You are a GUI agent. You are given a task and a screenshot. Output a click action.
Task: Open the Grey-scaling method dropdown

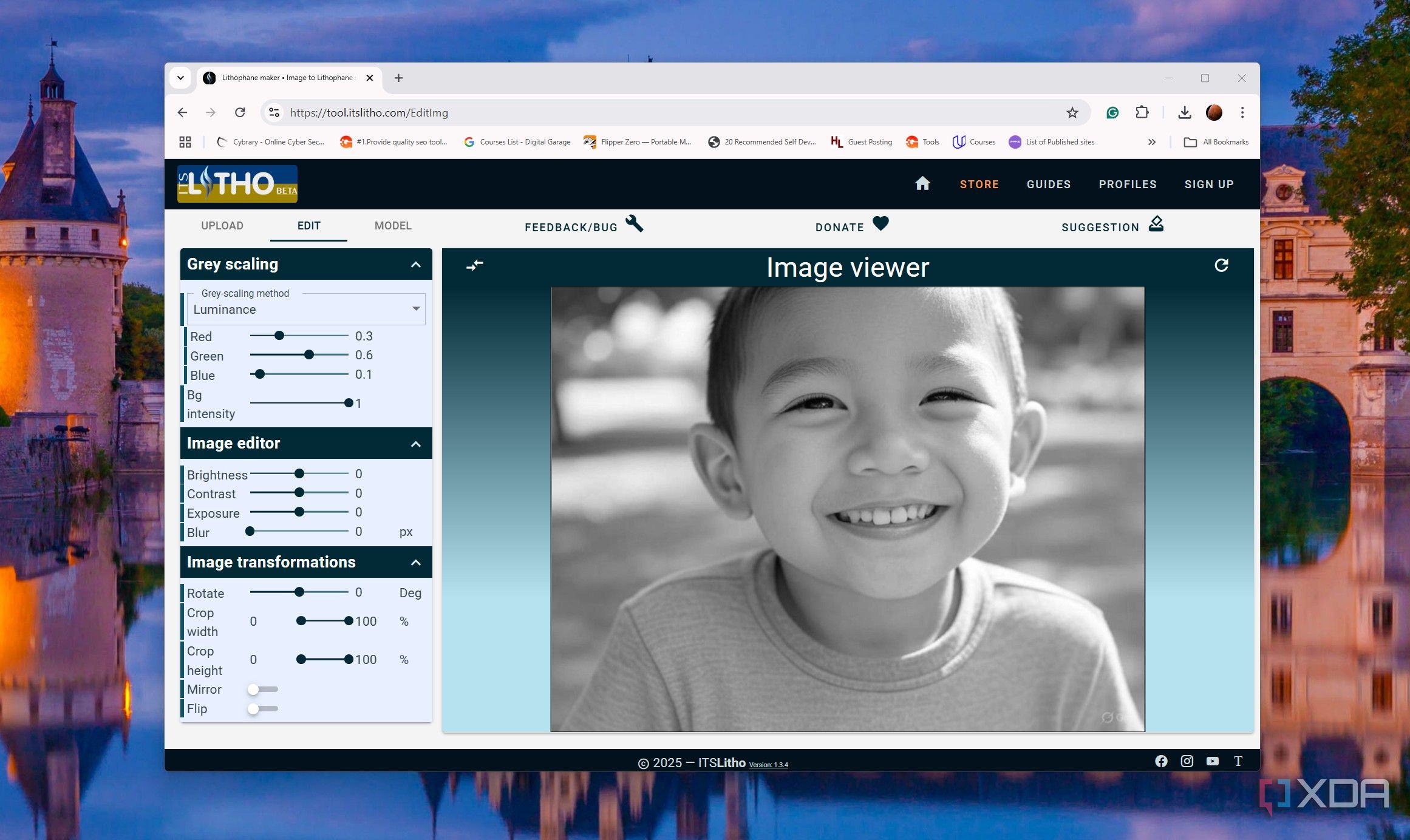tap(306, 310)
